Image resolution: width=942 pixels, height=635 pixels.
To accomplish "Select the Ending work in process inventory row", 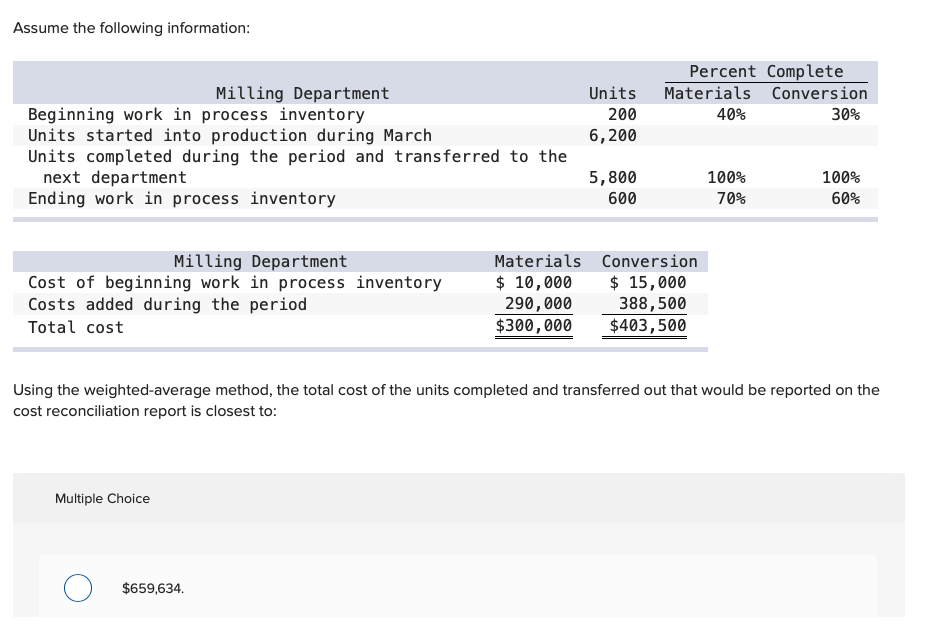I will (x=181, y=198).
